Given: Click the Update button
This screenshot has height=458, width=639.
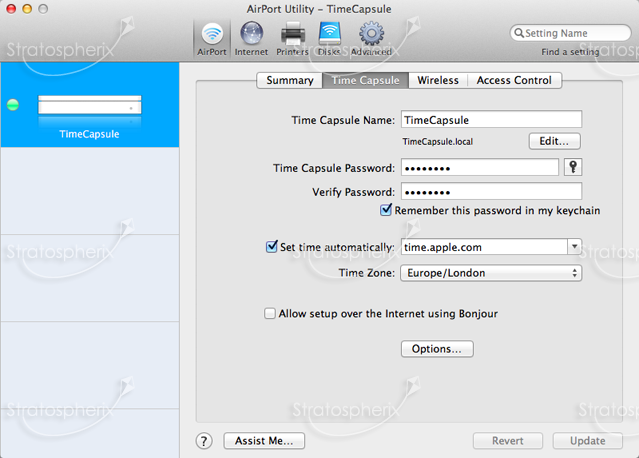Looking at the screenshot, I should coord(587,441).
